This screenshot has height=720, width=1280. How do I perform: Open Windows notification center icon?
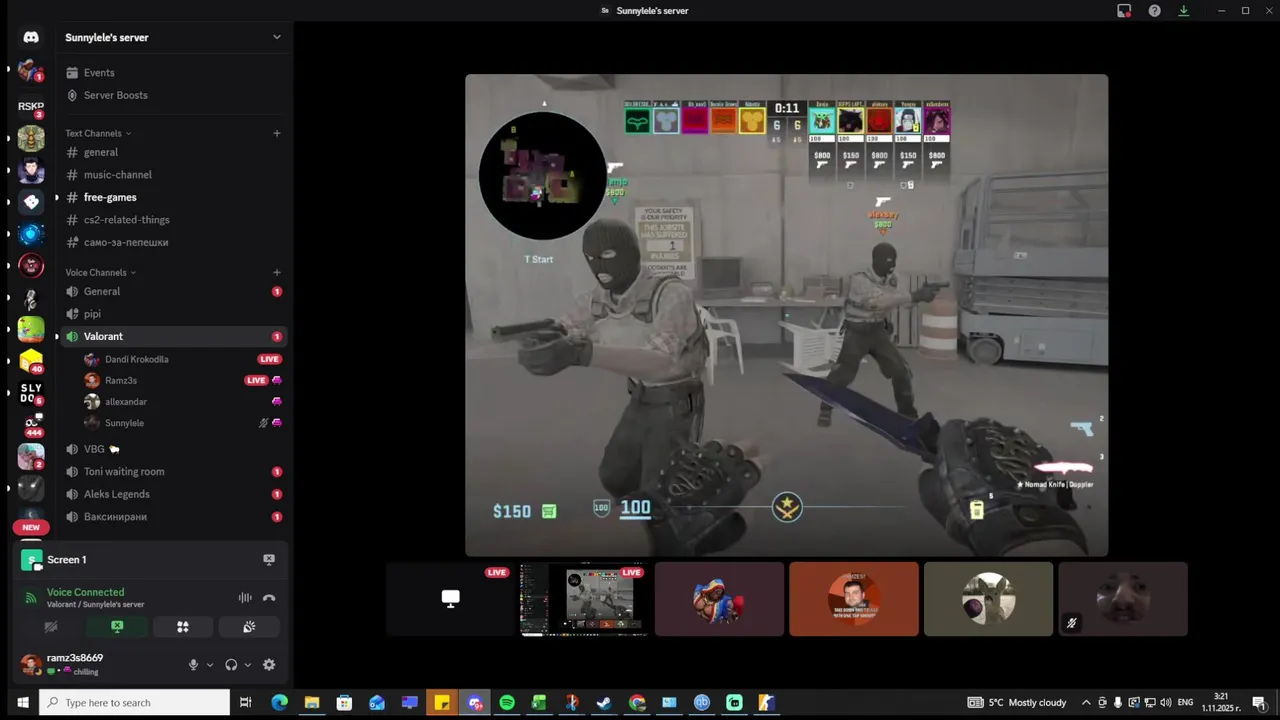[x=1259, y=703]
